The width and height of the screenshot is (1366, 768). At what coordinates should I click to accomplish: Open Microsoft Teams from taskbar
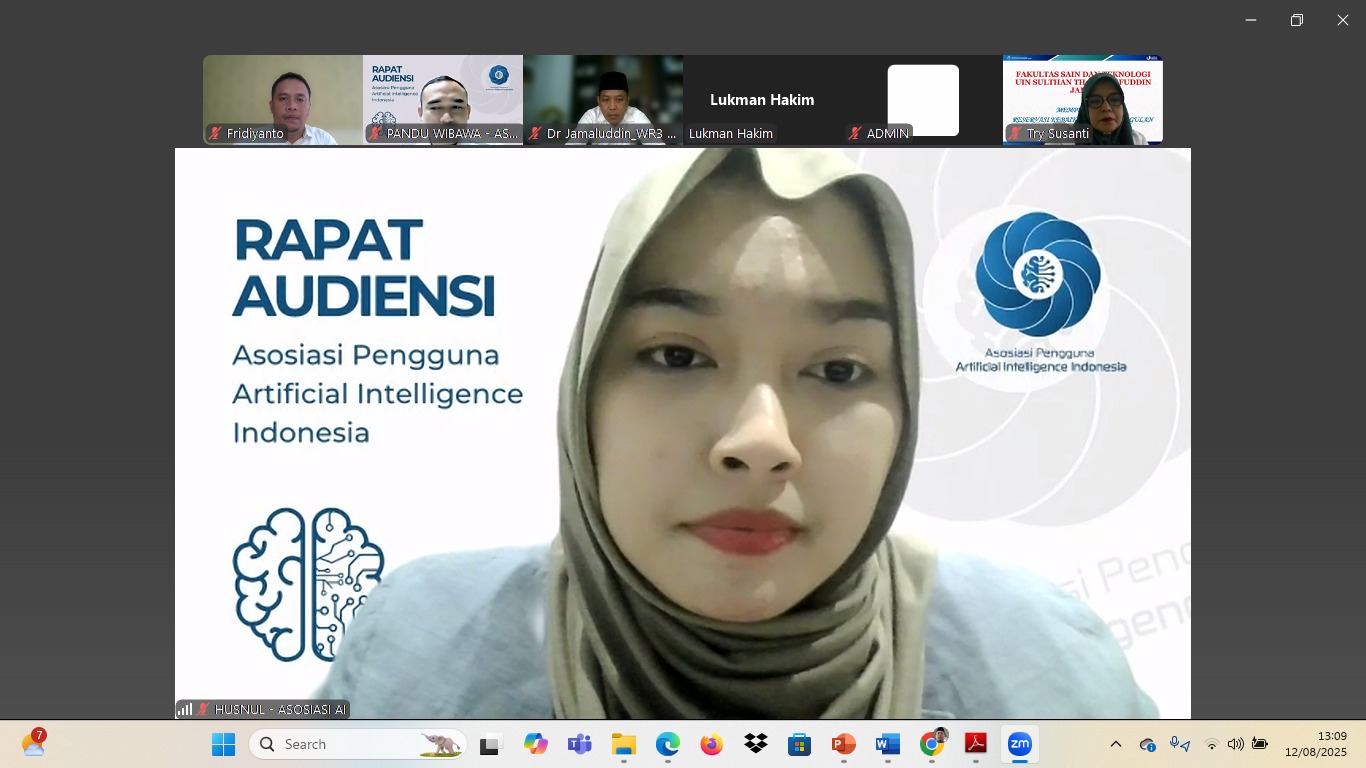pos(580,744)
